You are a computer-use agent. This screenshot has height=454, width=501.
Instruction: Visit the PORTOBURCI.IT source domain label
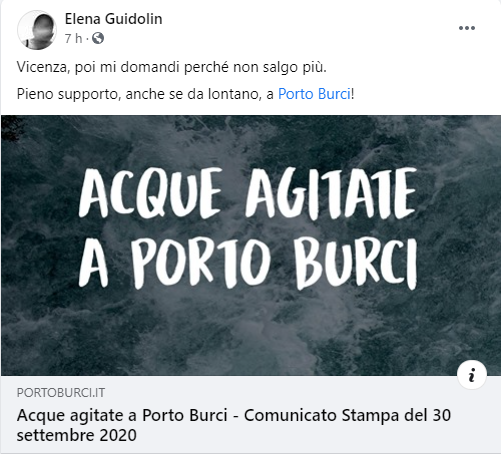(x=61, y=393)
